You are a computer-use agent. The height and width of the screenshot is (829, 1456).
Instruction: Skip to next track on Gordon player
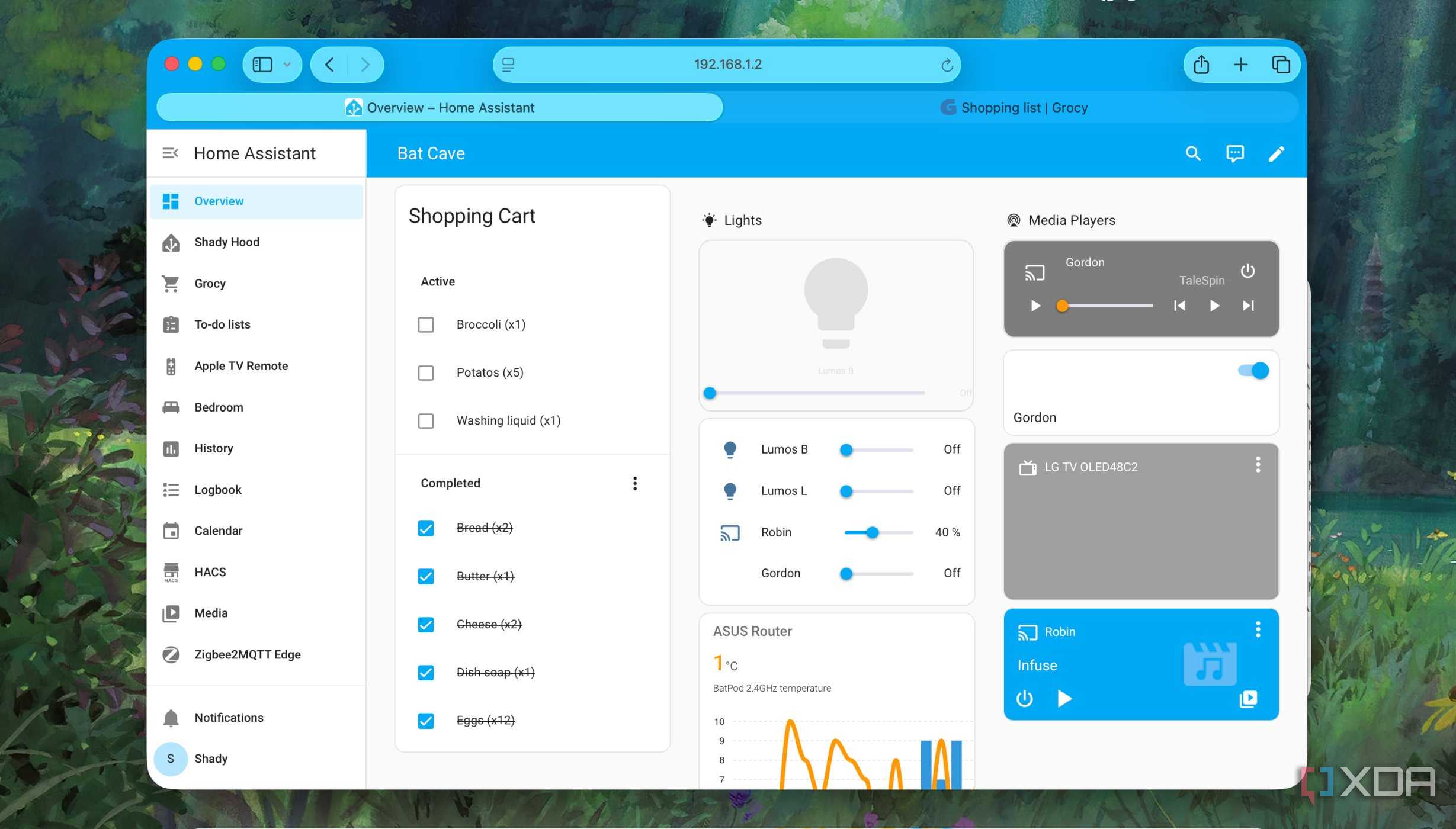pyautogui.click(x=1248, y=306)
